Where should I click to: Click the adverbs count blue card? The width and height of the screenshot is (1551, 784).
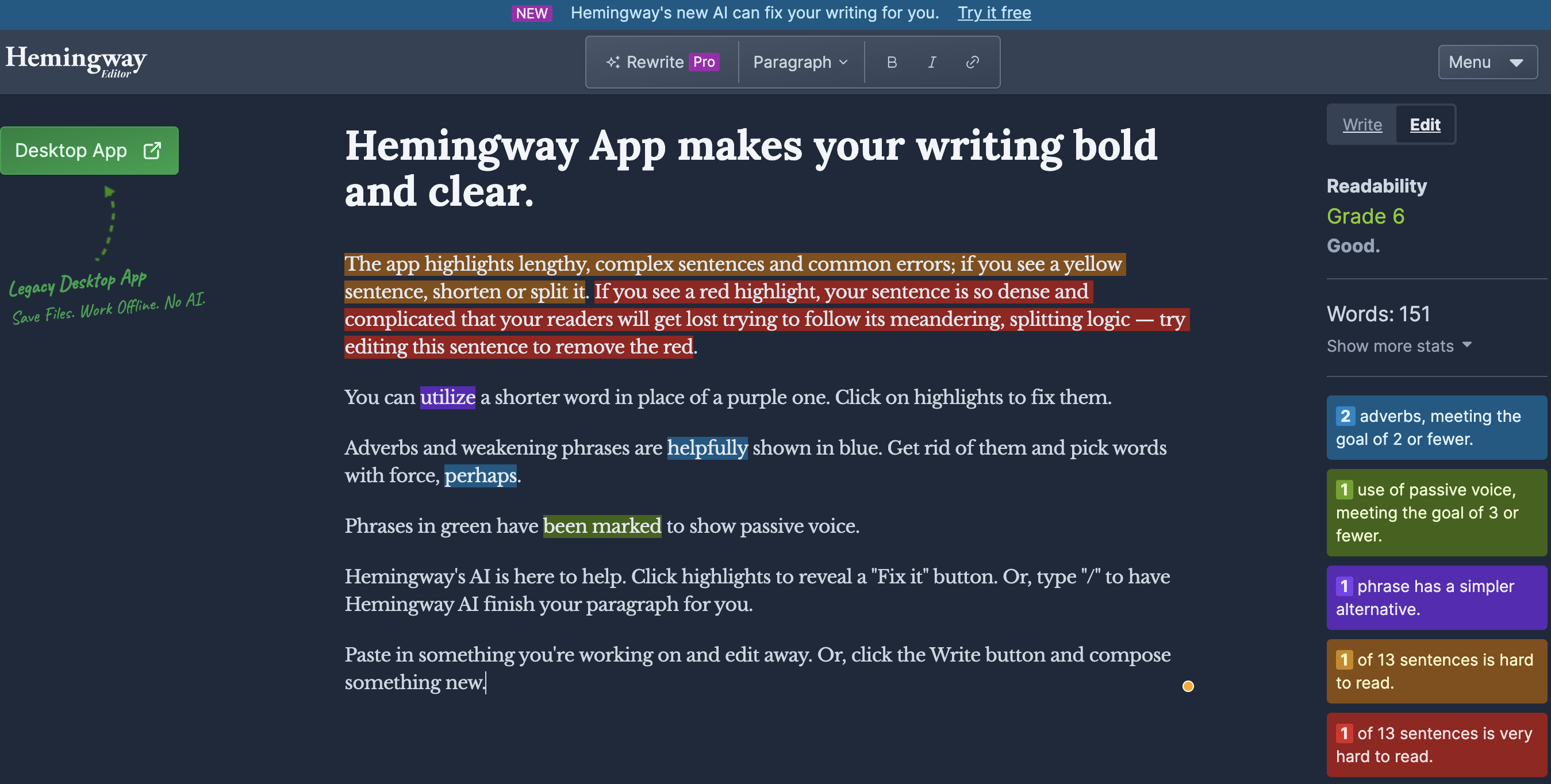coord(1437,428)
